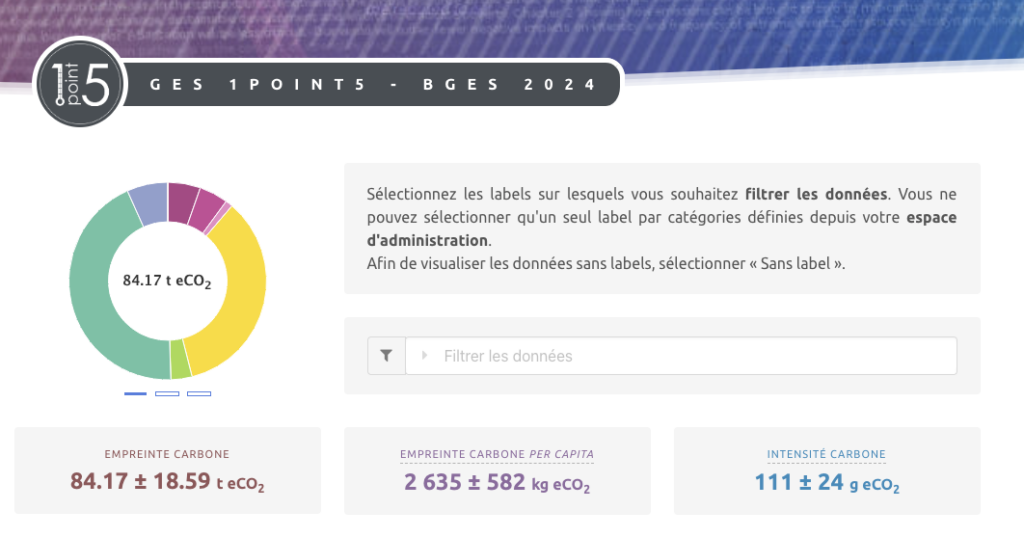1024x537 pixels.
Task: Select the first active carousel indicator
Action: (135, 394)
